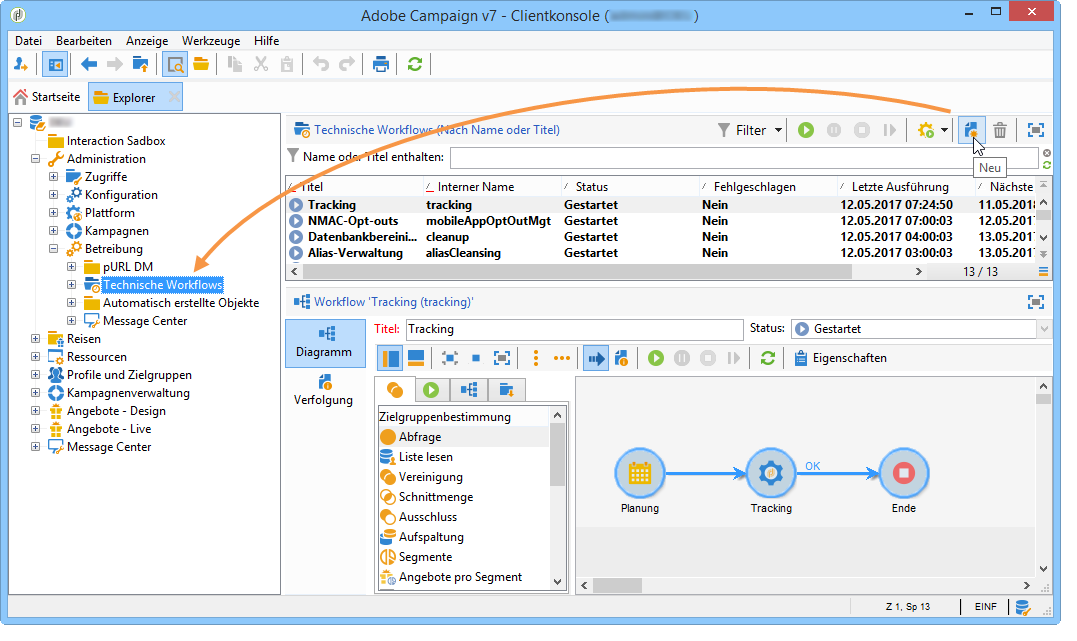
Task: Toggle the horizontal layout view button
Action: tap(416, 358)
